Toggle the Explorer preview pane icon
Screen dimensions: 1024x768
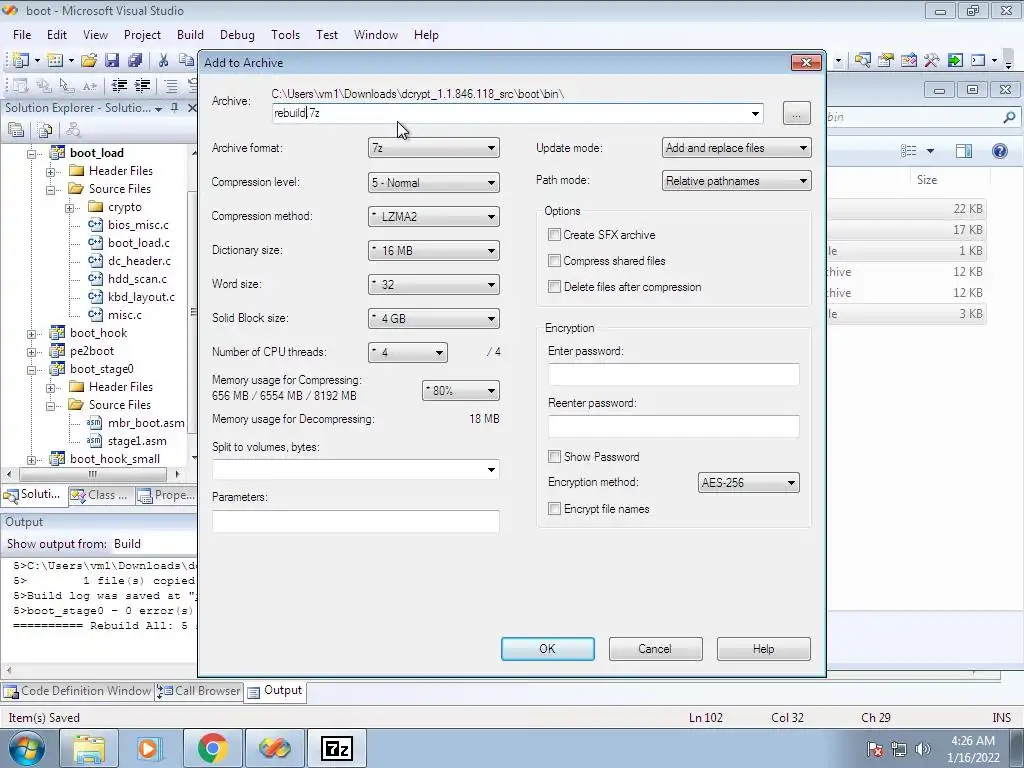coord(964,151)
